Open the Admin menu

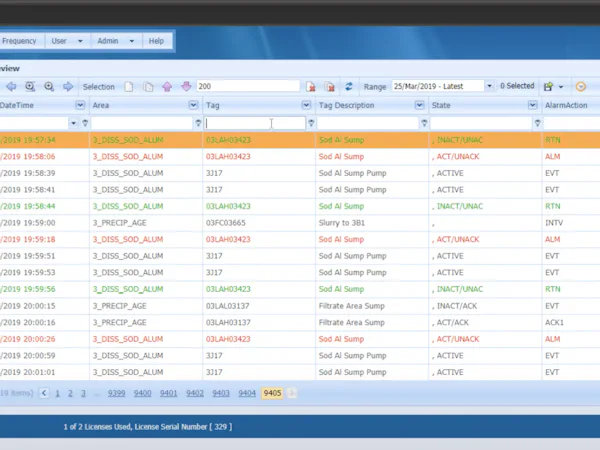[116, 41]
